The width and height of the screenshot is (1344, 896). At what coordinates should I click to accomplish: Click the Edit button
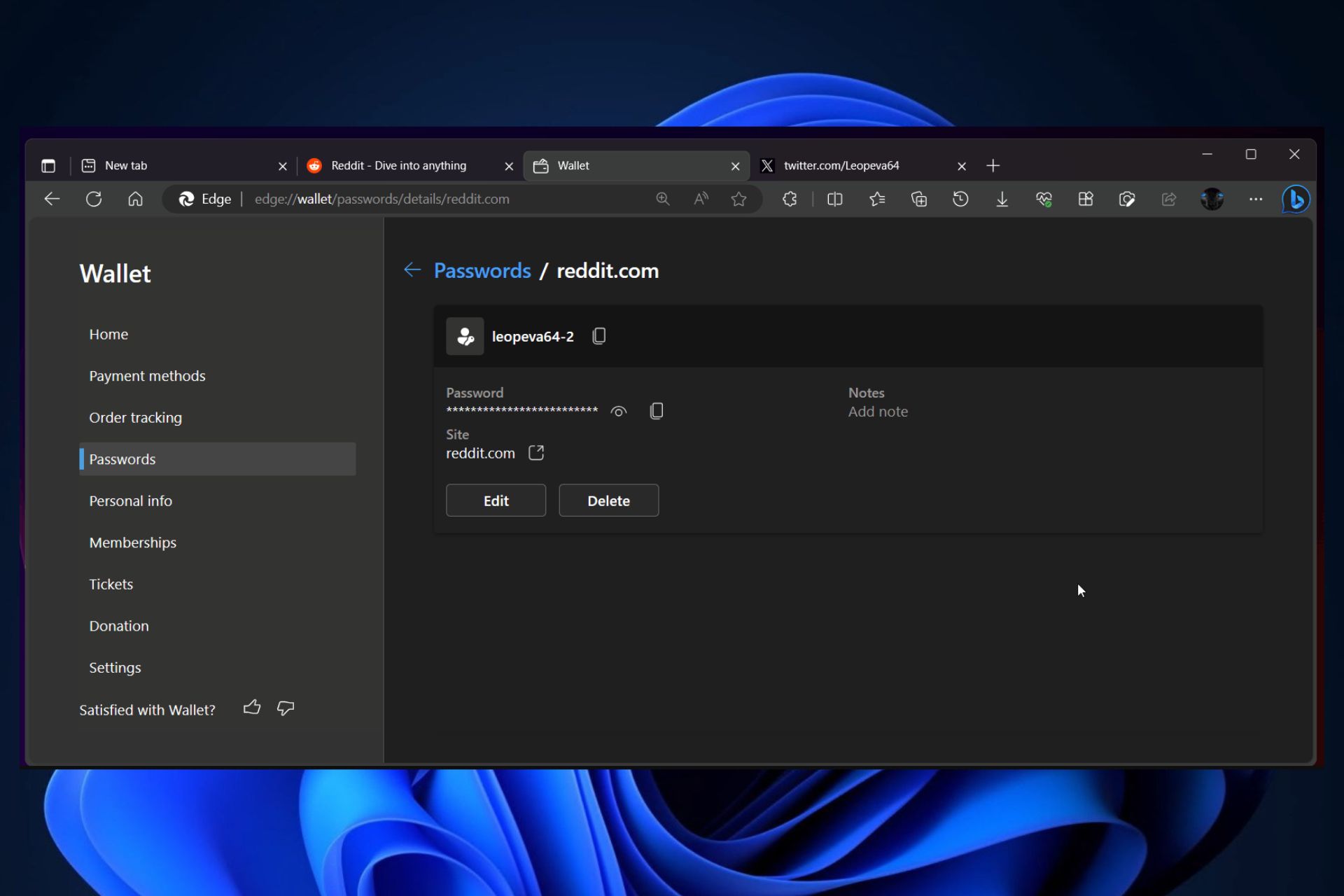point(496,500)
